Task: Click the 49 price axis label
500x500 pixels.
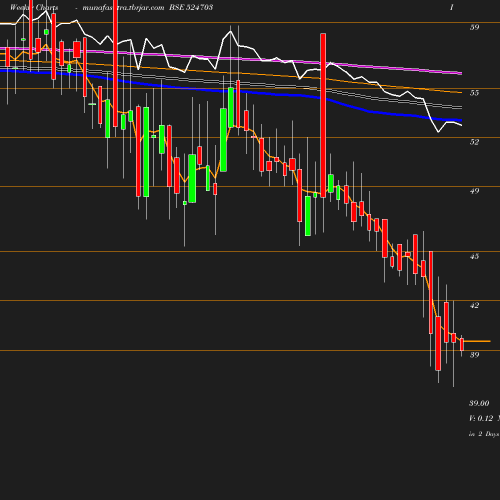Action: point(474,191)
